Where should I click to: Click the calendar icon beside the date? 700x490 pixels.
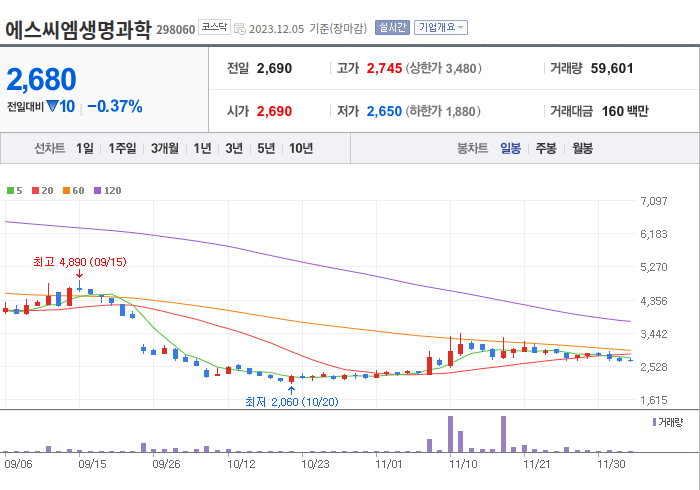[240, 29]
